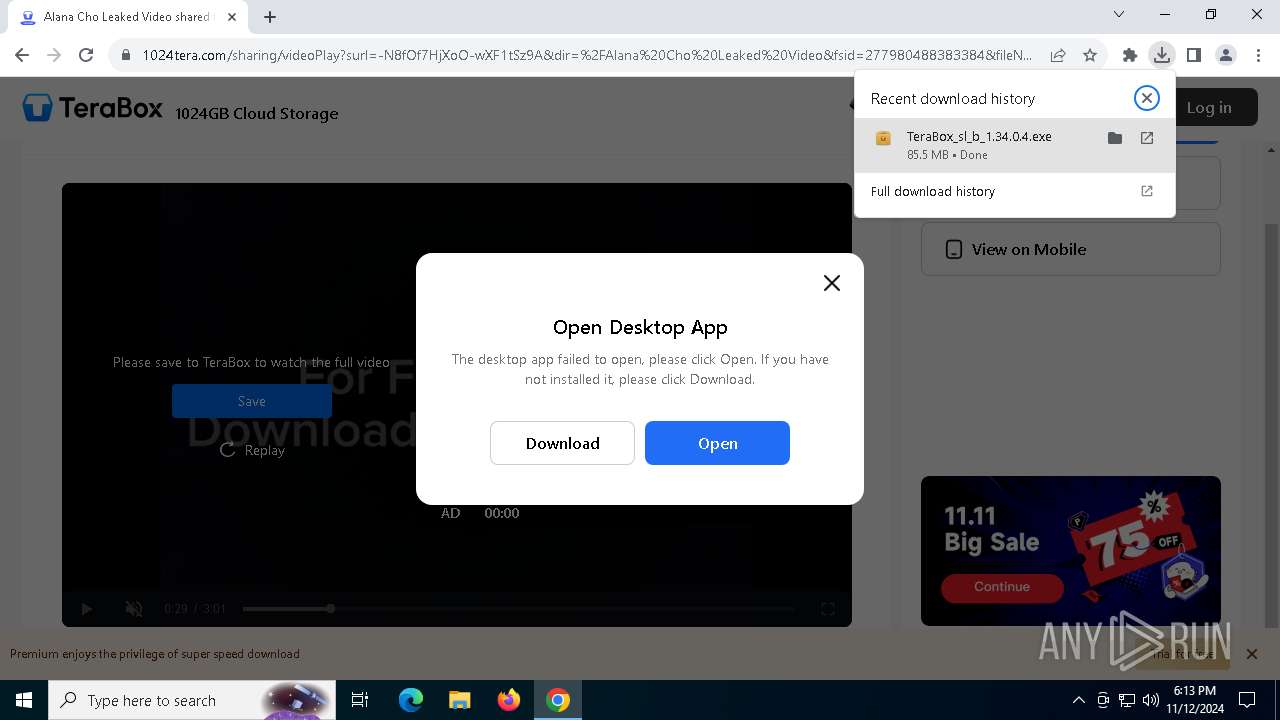Open Full download history
Viewport: 1280px width, 720px height.
click(x=1014, y=191)
